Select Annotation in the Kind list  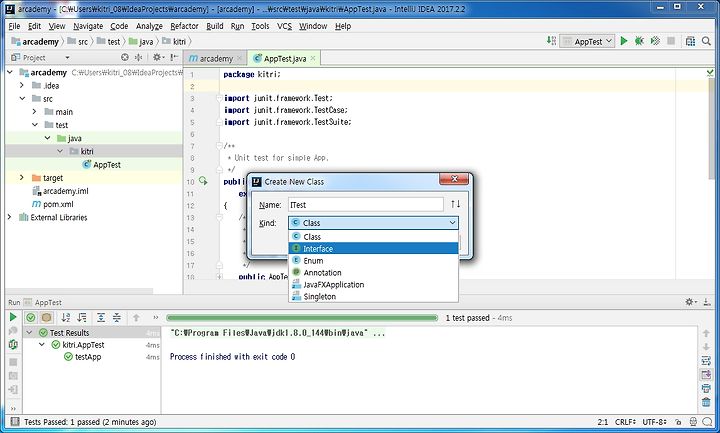[x=373, y=272]
